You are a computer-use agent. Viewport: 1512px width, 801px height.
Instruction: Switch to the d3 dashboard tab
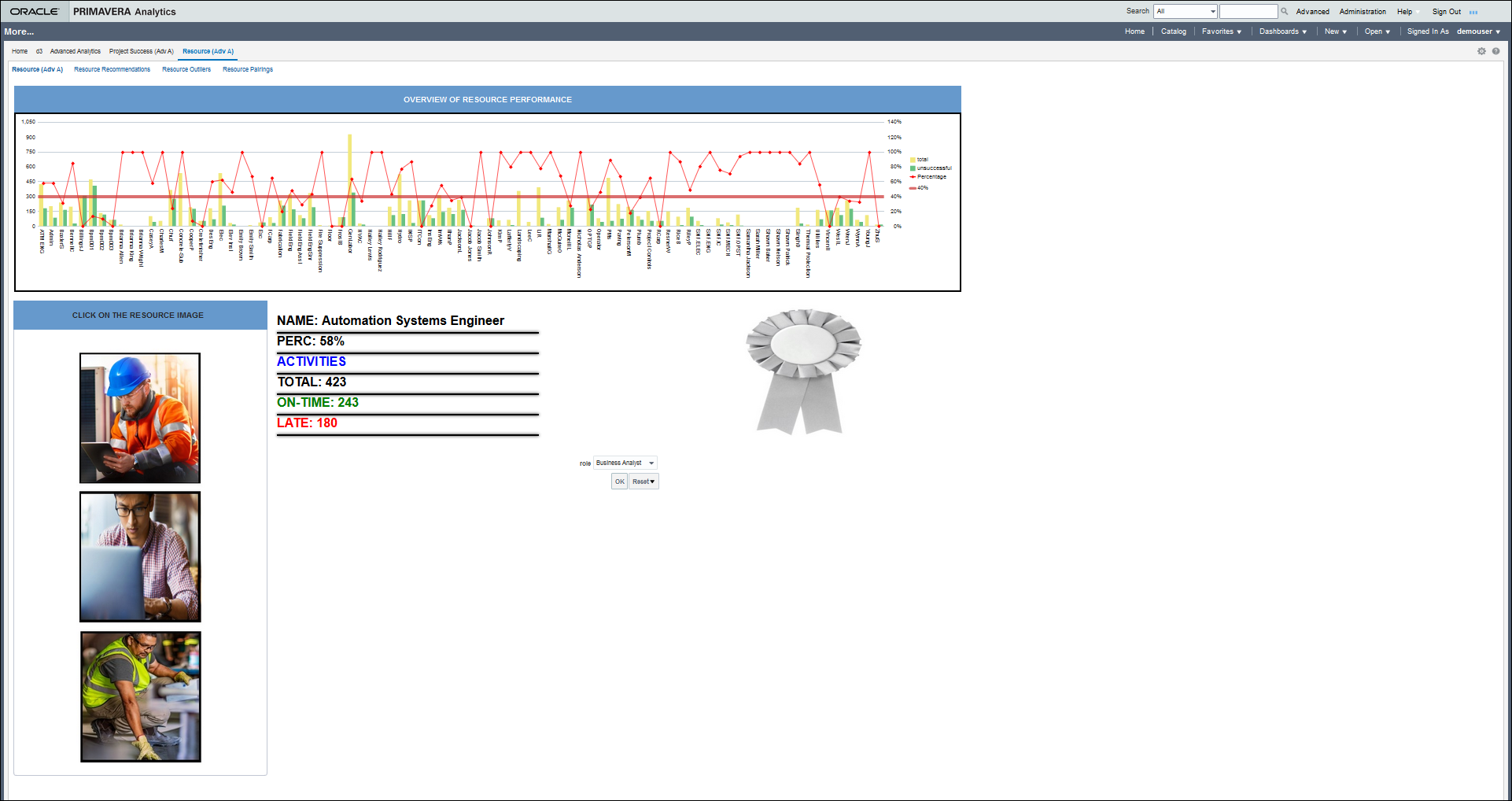point(39,51)
